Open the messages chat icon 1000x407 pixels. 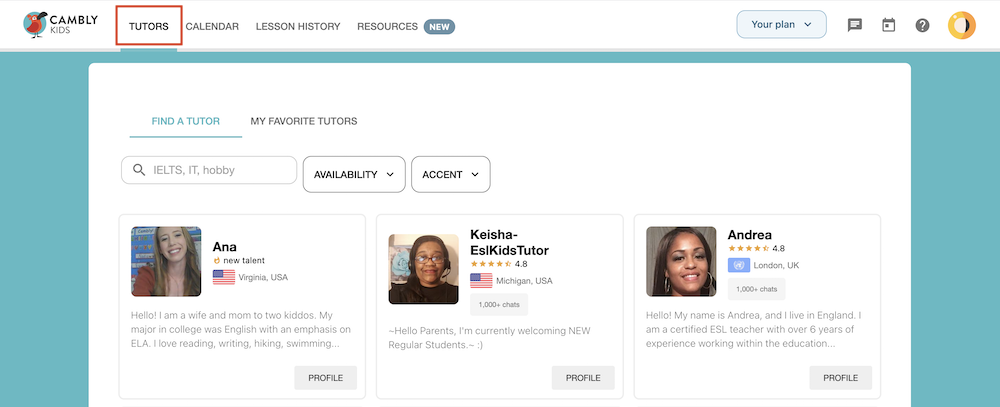click(855, 25)
